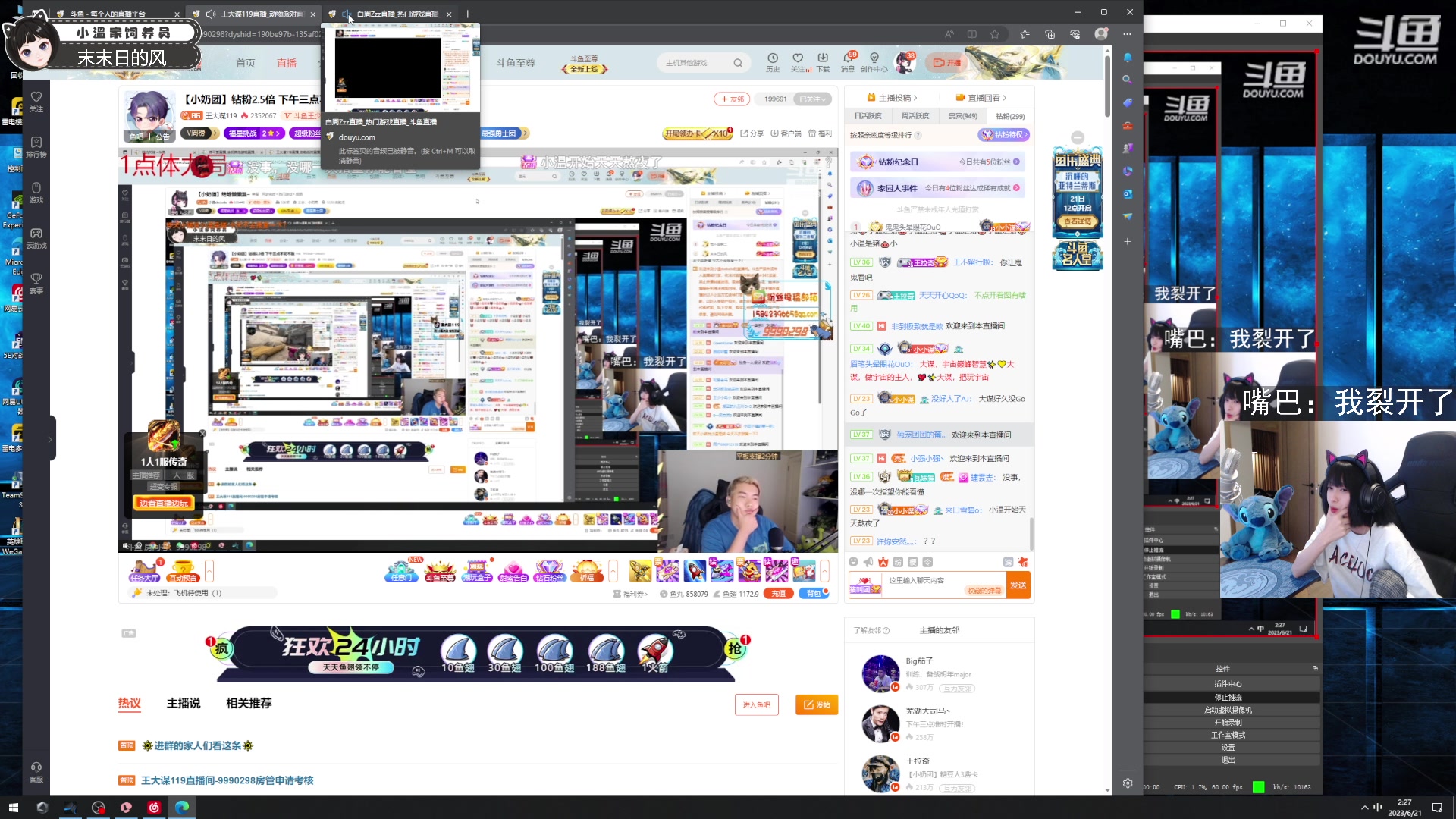Toggle the 已关注 follow button

pos(812,99)
